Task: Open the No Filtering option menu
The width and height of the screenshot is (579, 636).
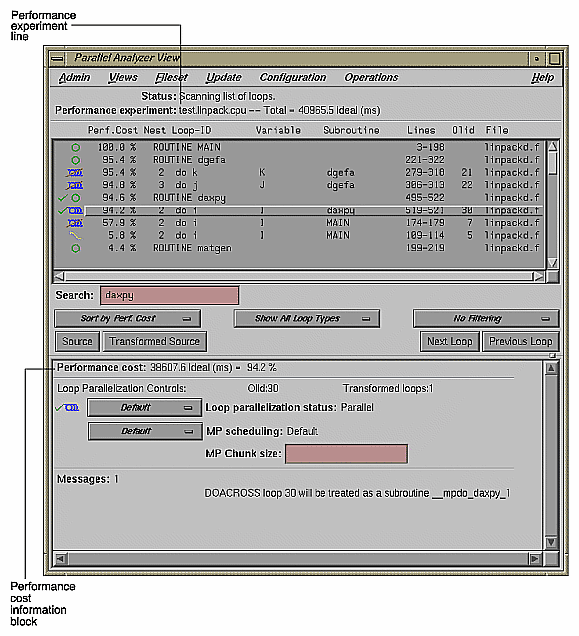Action: click(486, 319)
